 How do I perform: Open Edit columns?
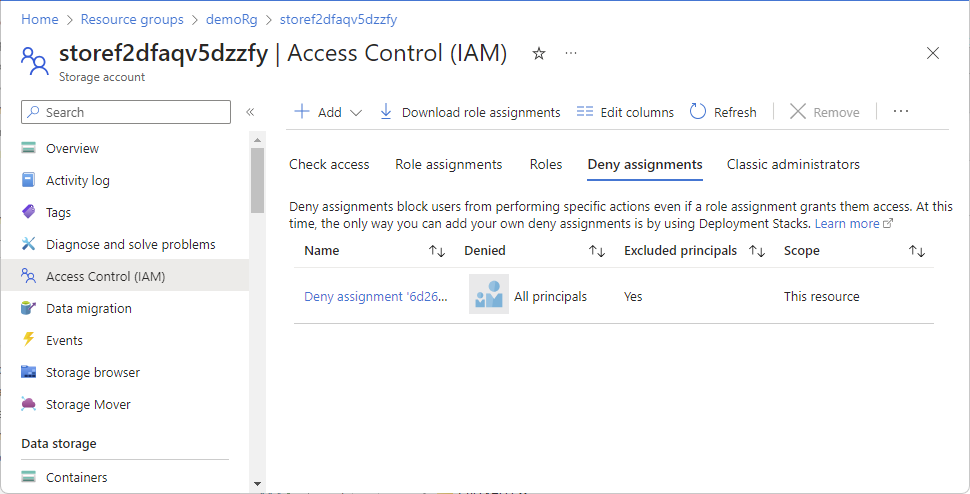tap(625, 112)
